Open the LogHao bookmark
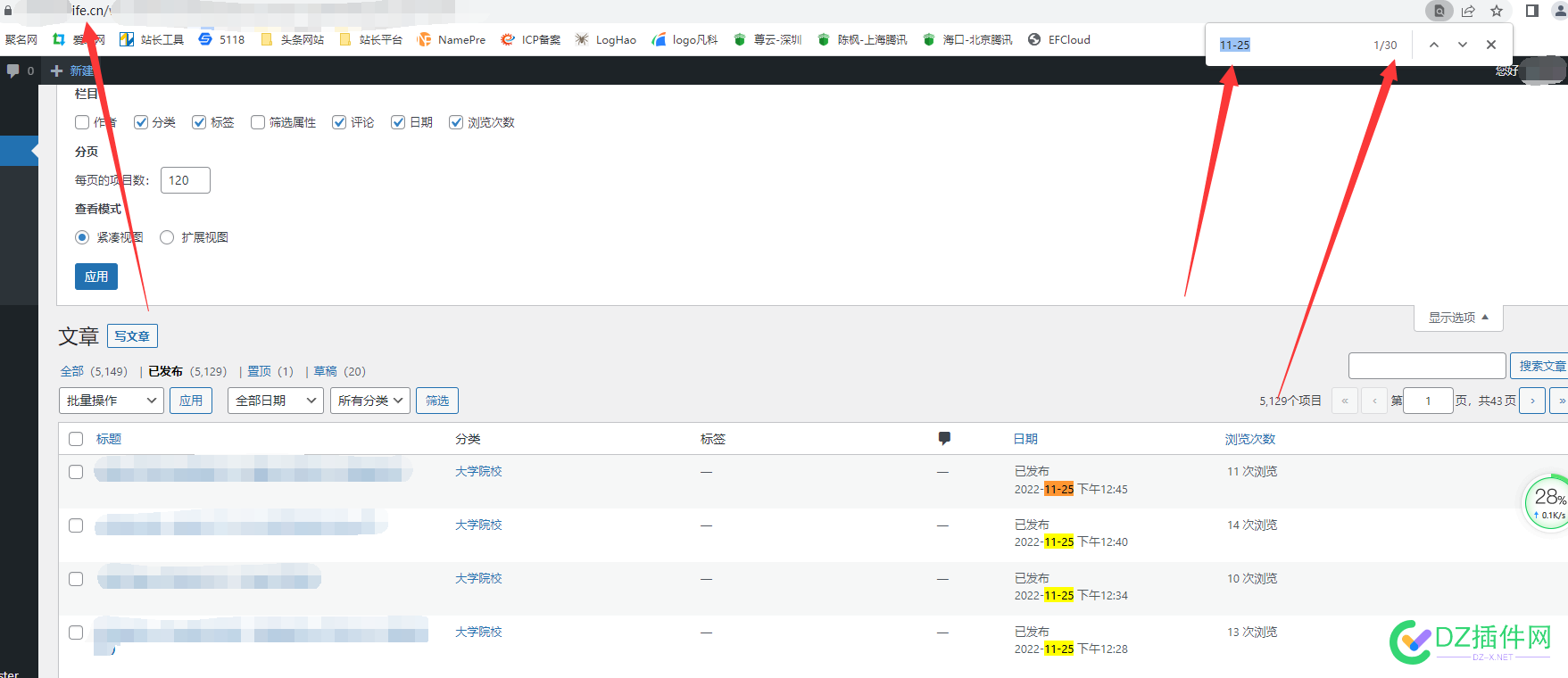 point(606,39)
